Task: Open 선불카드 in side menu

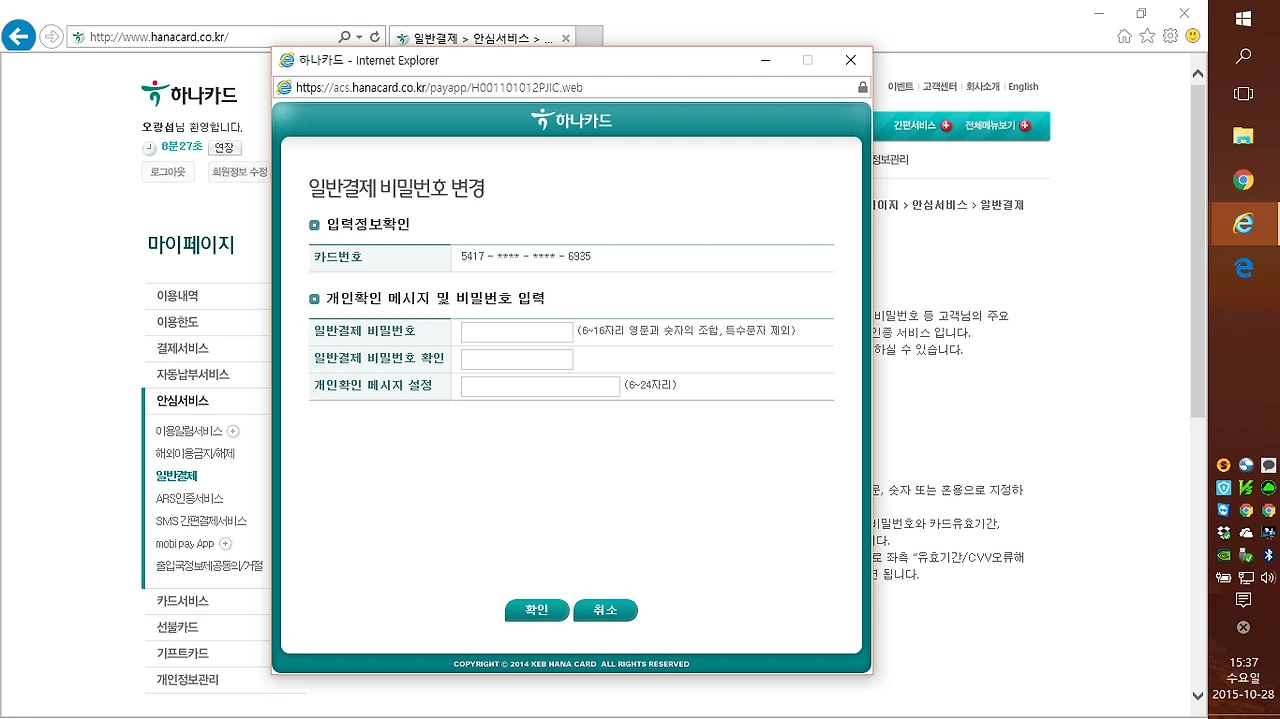Action: (178, 627)
